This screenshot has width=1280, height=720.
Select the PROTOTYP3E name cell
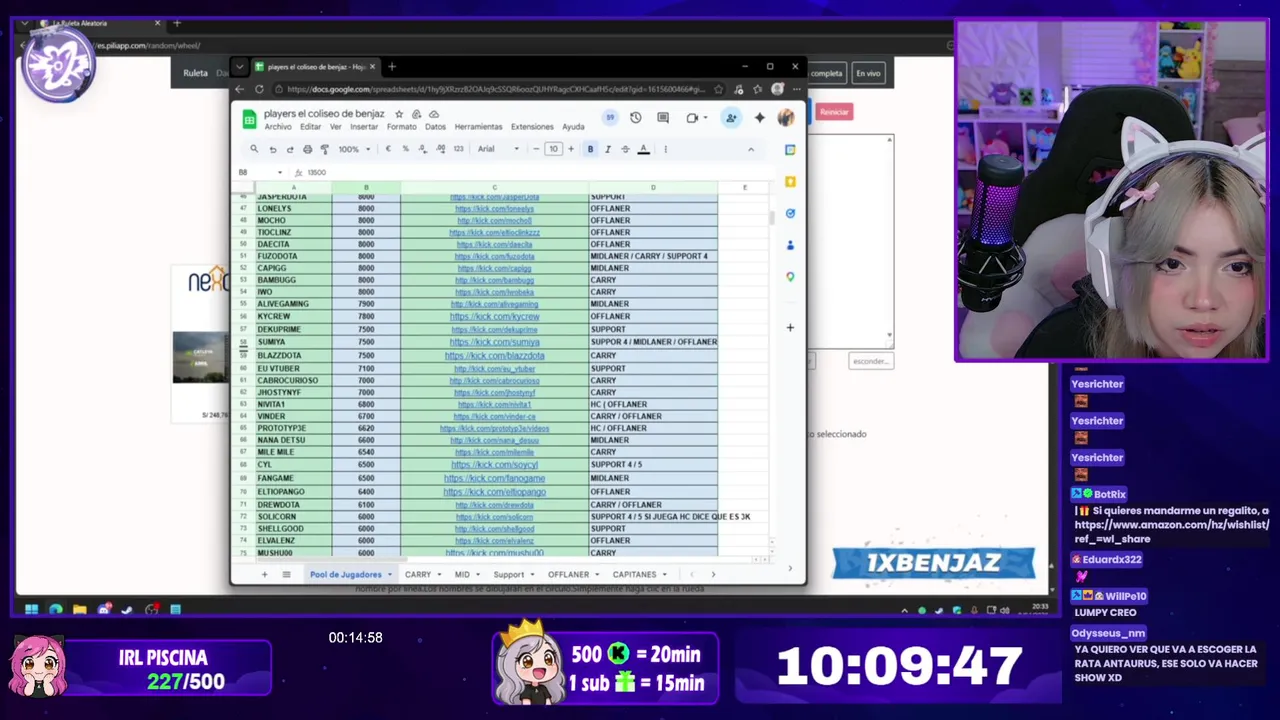coord(293,428)
